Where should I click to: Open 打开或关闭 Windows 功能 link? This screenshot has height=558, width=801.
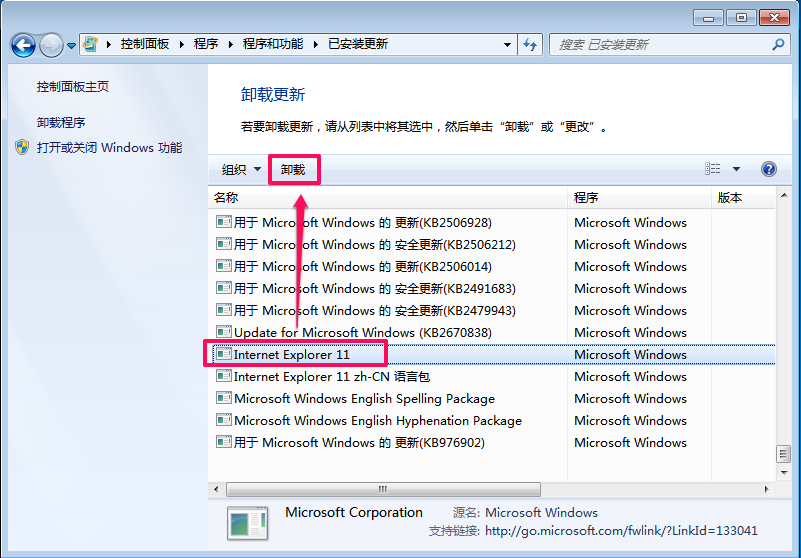[x=109, y=148]
